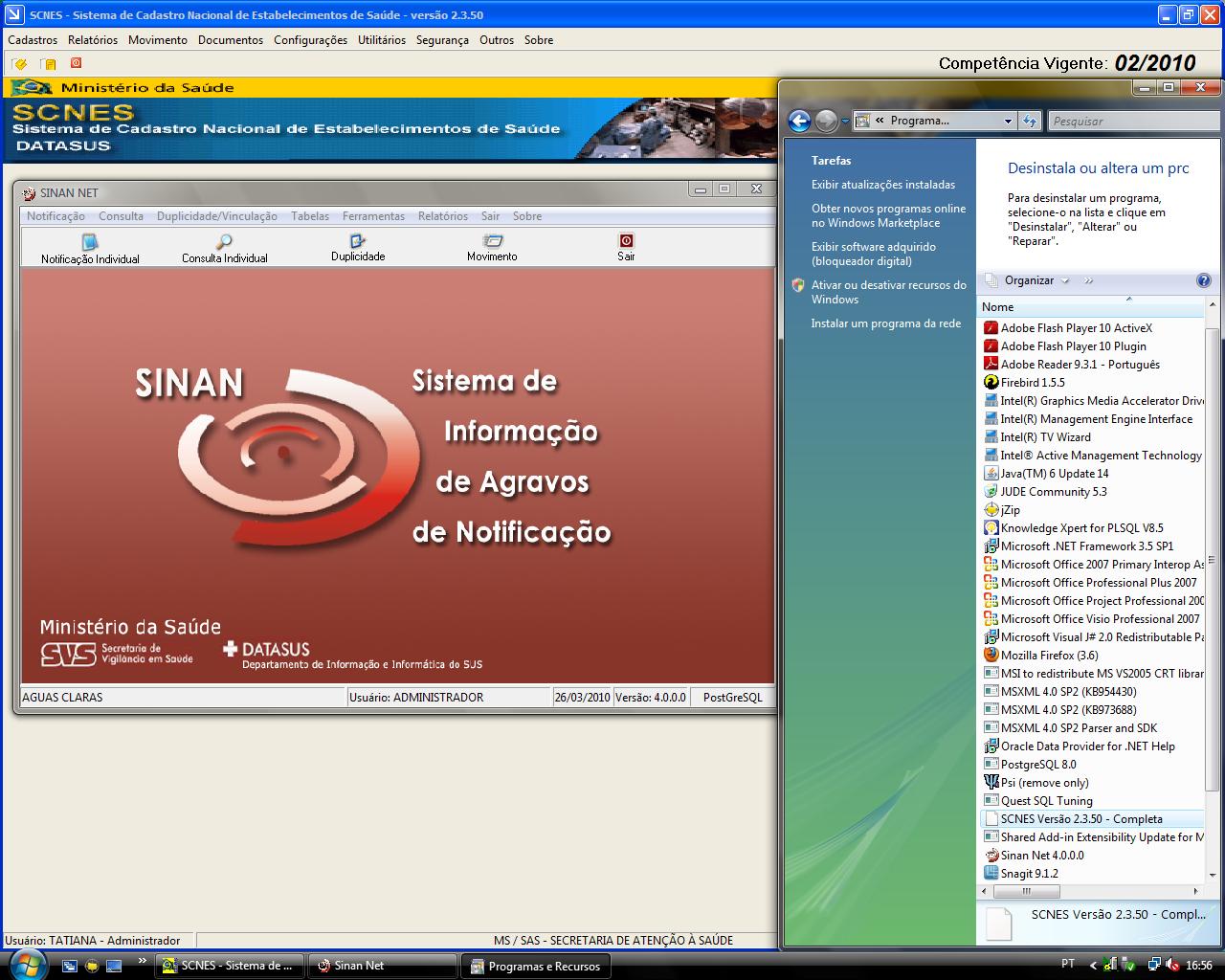Image resolution: width=1225 pixels, height=980 pixels.
Task: Open the Tabelas menu in SINAN NET
Action: (310, 216)
